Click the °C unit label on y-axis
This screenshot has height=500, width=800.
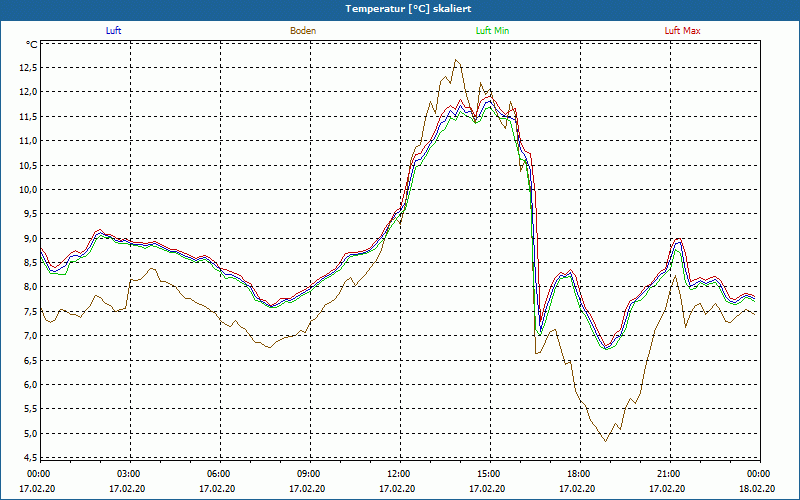click(x=32, y=45)
